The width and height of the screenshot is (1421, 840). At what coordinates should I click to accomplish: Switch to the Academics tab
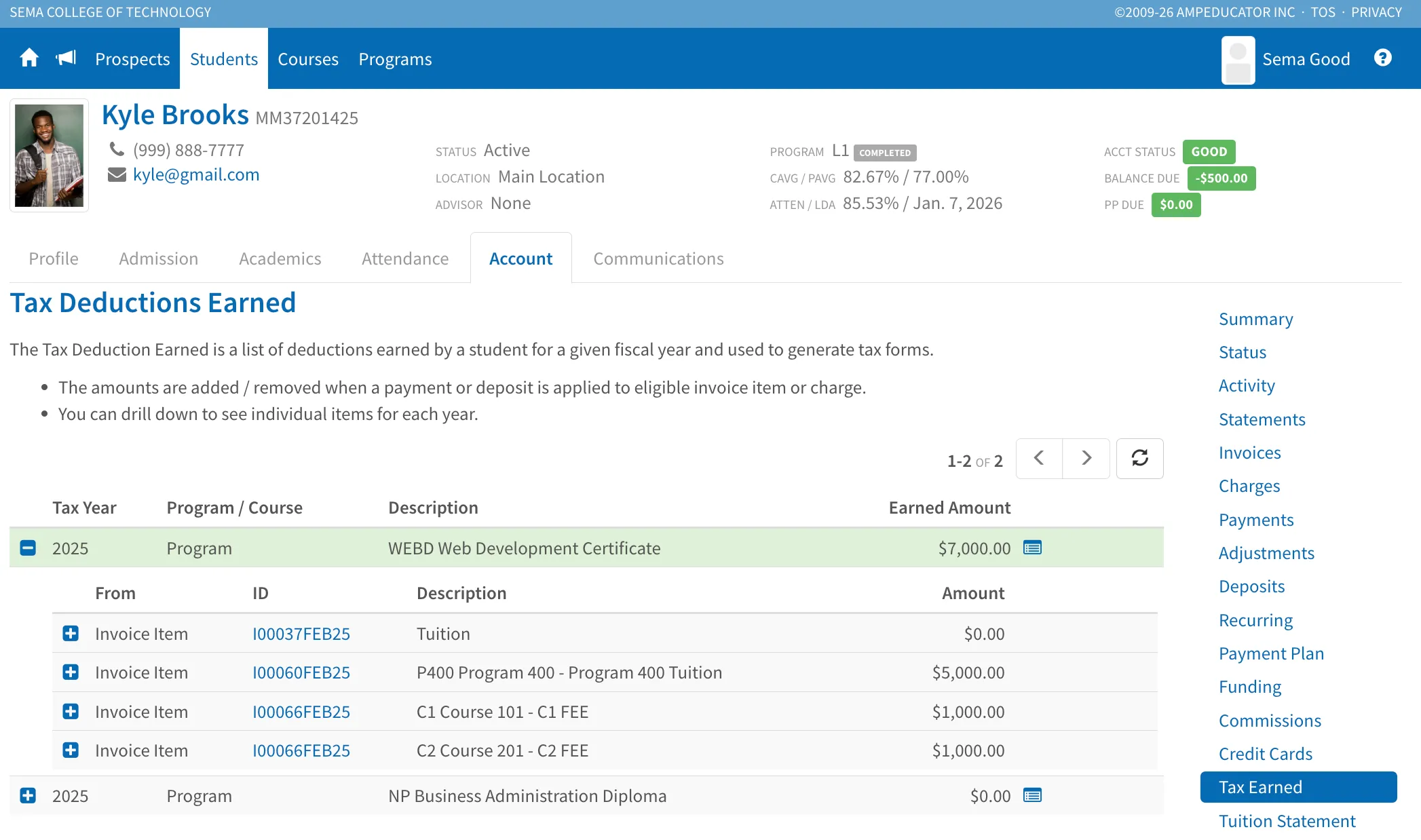click(x=280, y=259)
